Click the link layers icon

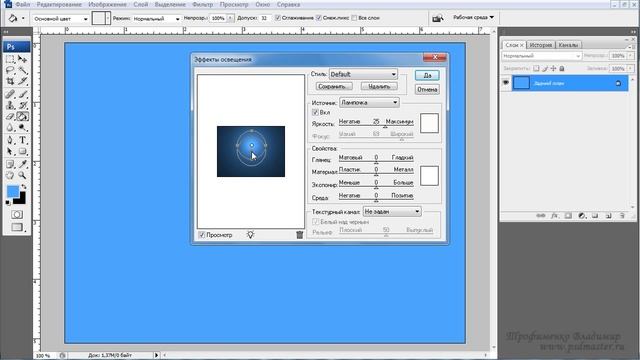541,216
